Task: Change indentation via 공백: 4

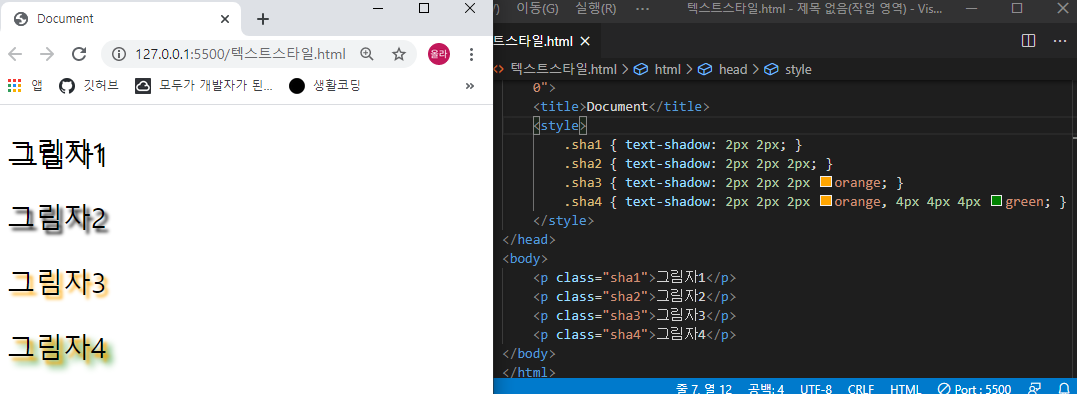Action: [767, 389]
